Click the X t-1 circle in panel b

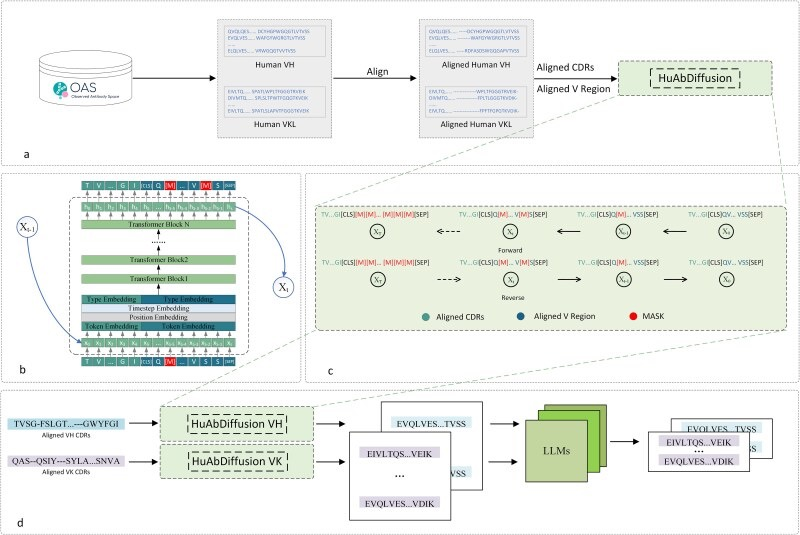tap(27, 227)
